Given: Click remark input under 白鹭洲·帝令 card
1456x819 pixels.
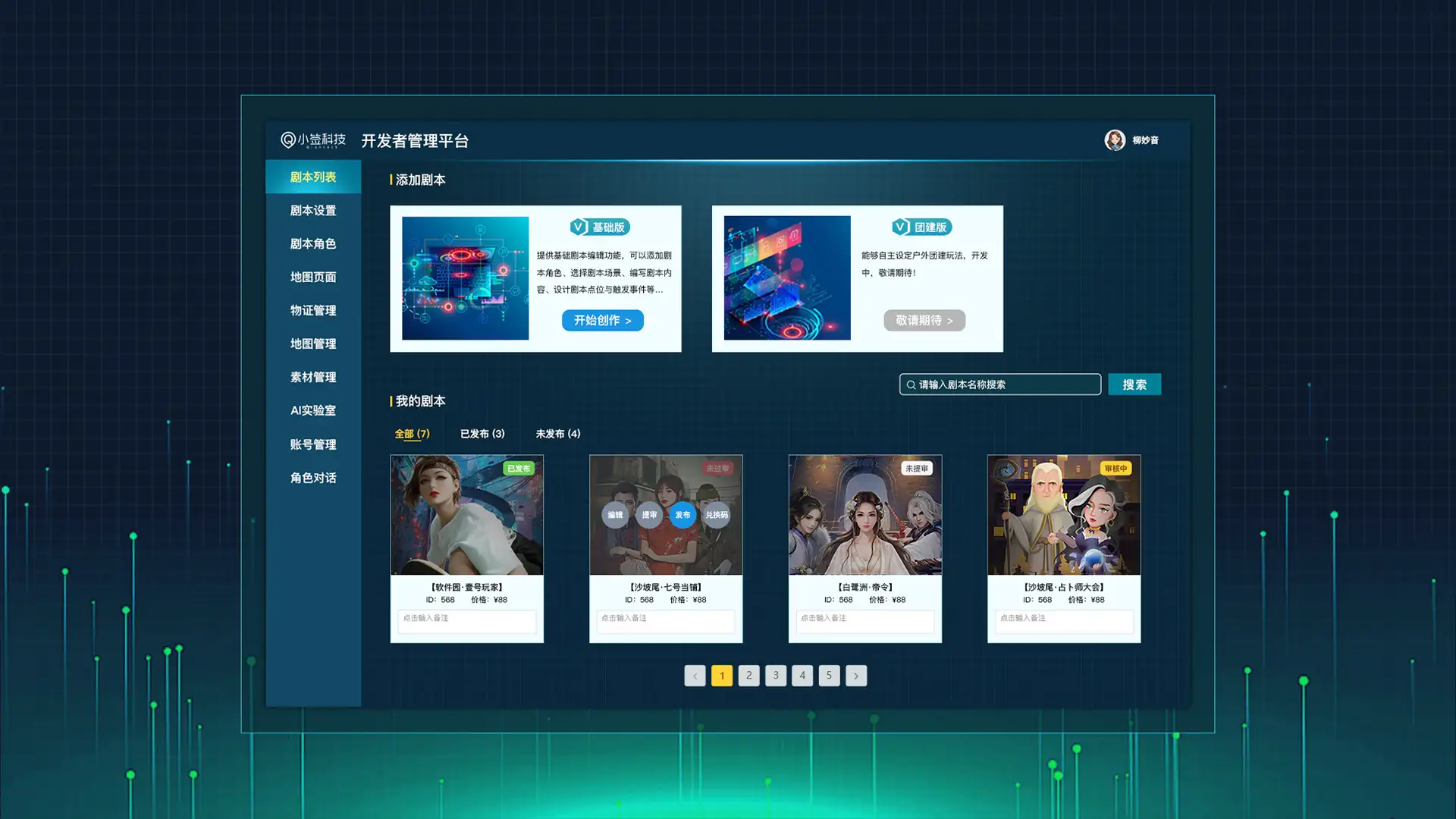Looking at the screenshot, I should pos(865,620).
